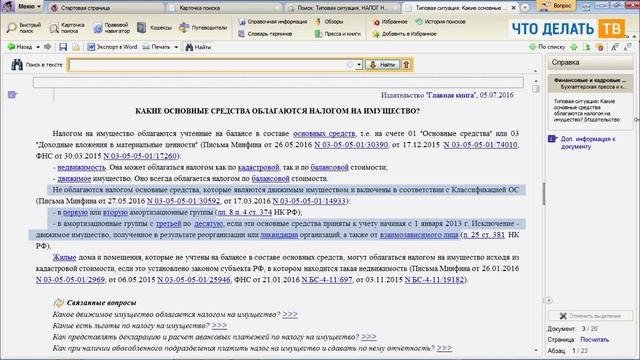640x360 pixels.
Task: Click the search-upward arrow next to Найти
Action: pyautogui.click(x=406, y=64)
